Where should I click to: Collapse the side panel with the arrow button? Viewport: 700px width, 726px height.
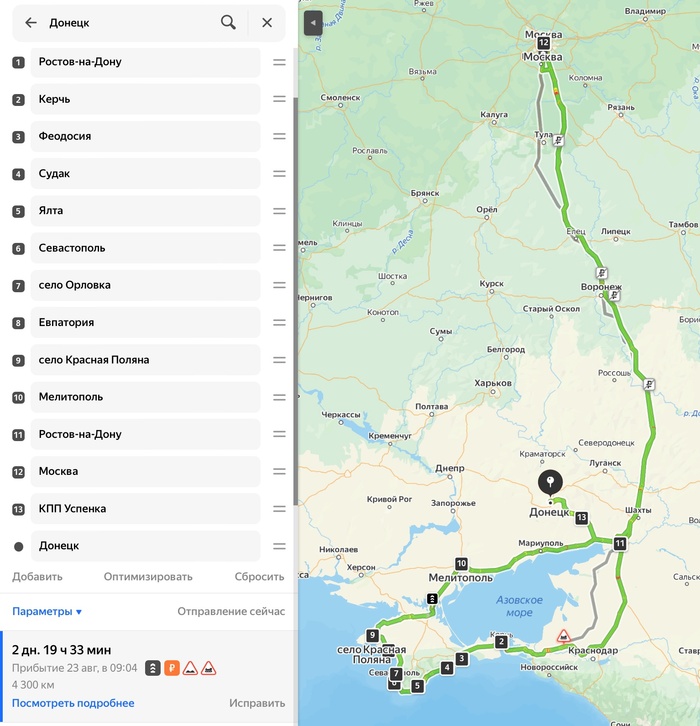click(x=313, y=23)
